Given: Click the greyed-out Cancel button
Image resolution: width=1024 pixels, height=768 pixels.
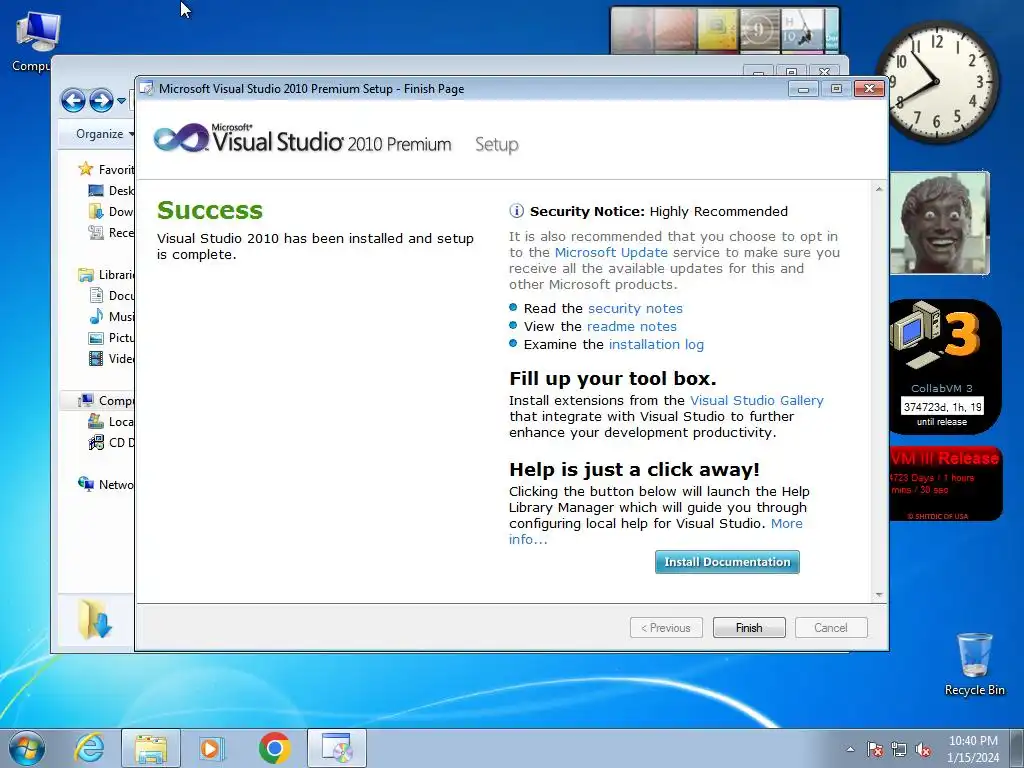Looking at the screenshot, I should pyautogui.click(x=831, y=628).
